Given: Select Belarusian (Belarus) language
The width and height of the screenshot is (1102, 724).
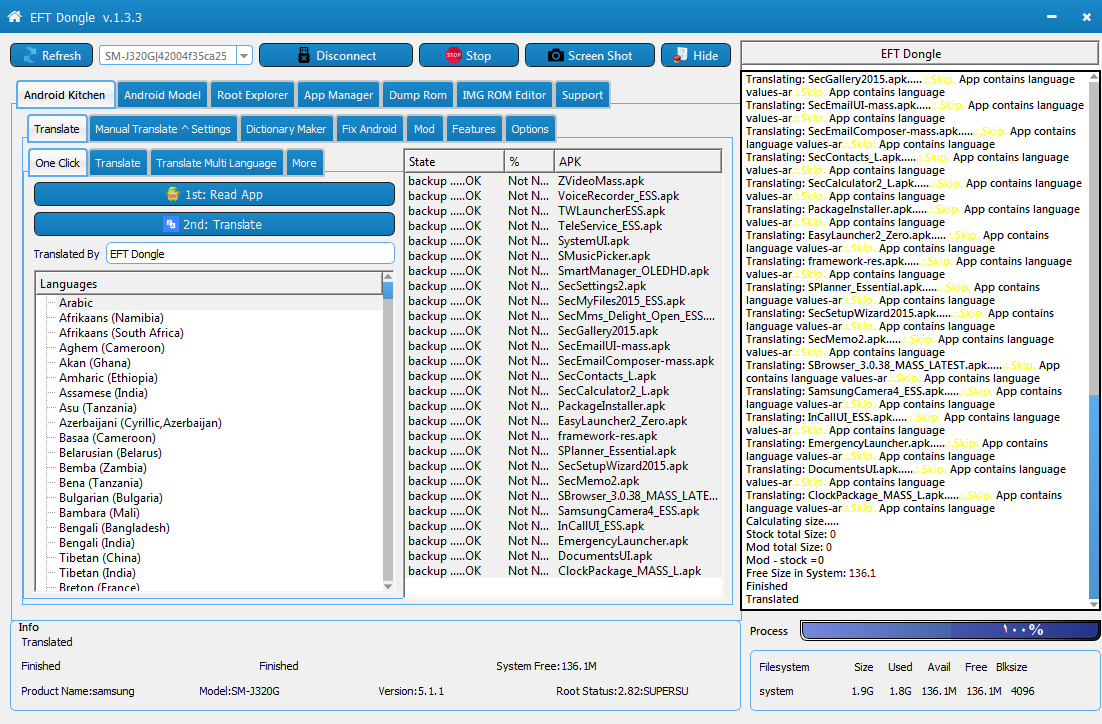Looking at the screenshot, I should click(x=110, y=453).
